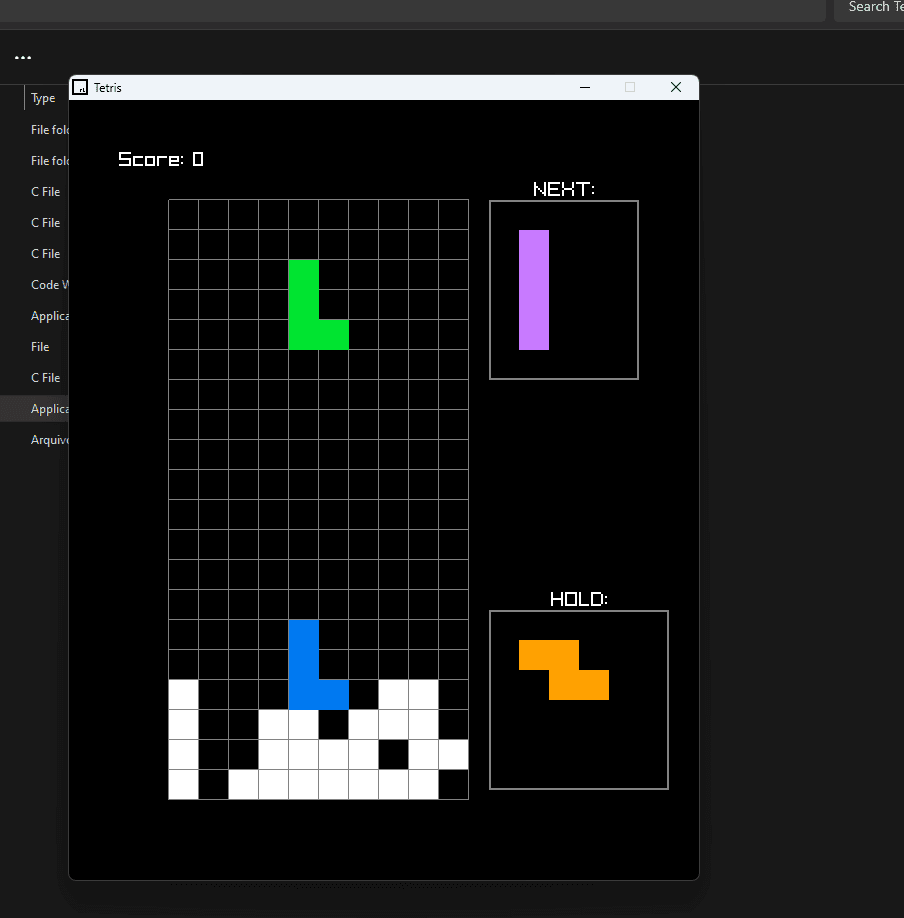
Task: Click the HOLD: label
Action: (579, 599)
